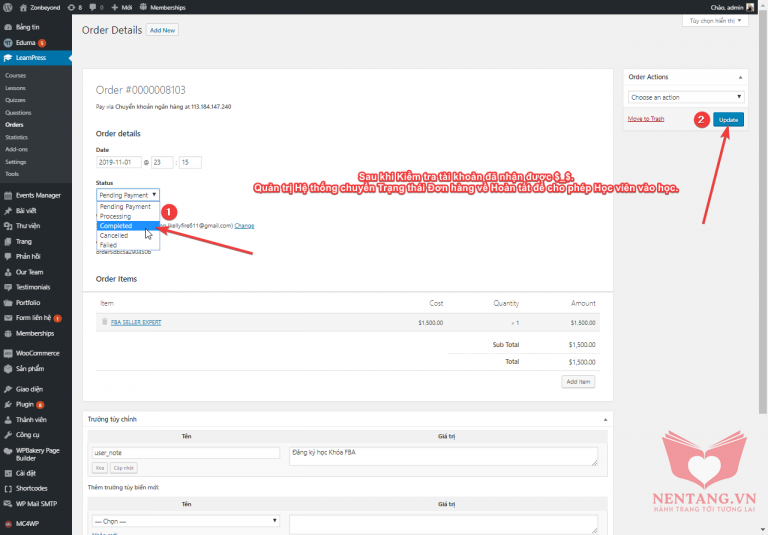768x535 pixels.
Task: Select 'Completed' in the Status list
Action: point(116,226)
